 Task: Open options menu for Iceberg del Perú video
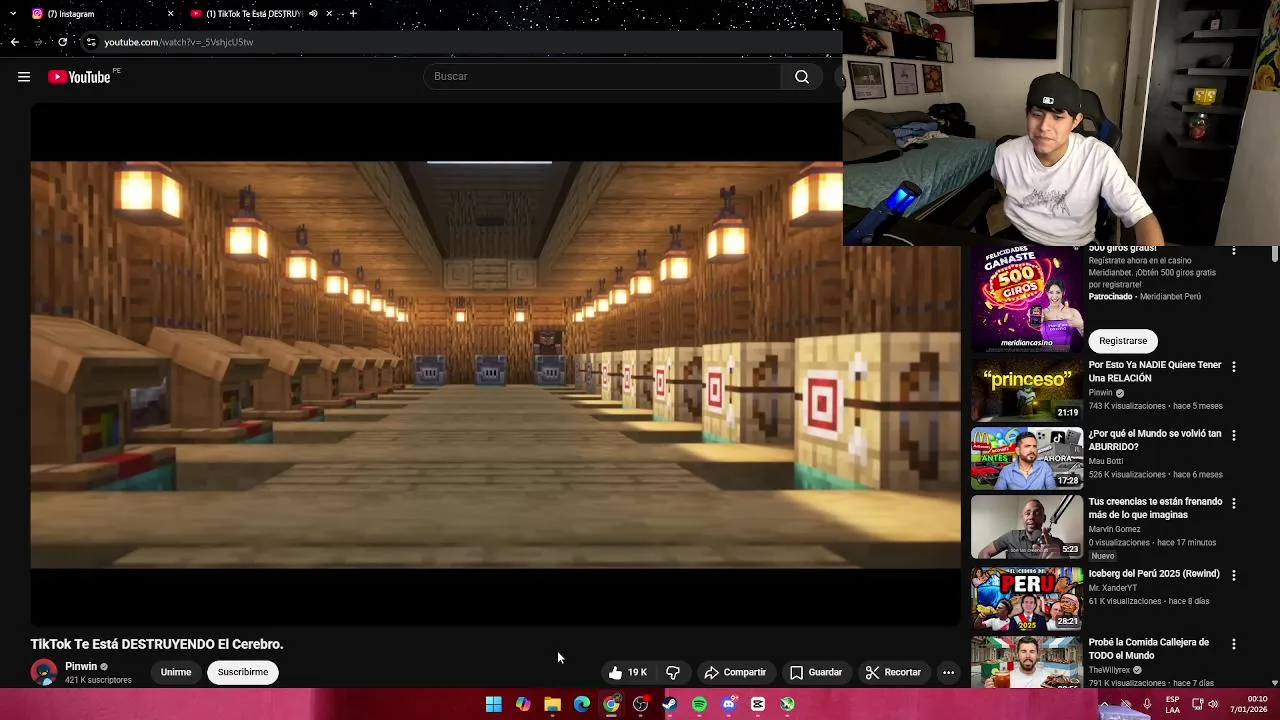click(x=1234, y=575)
